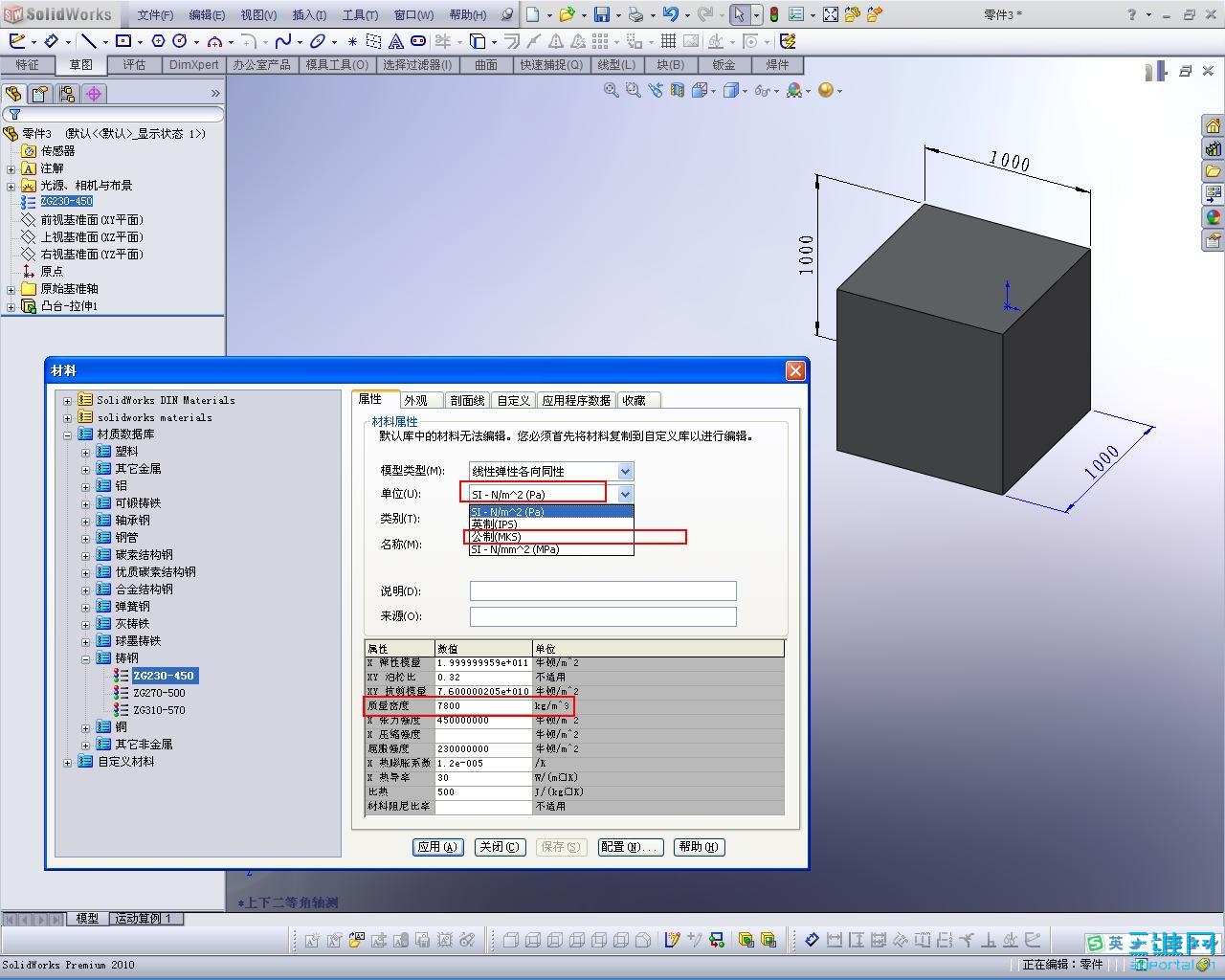Open the 运动算例 1 tab
1225x980 pixels.
[x=144, y=918]
